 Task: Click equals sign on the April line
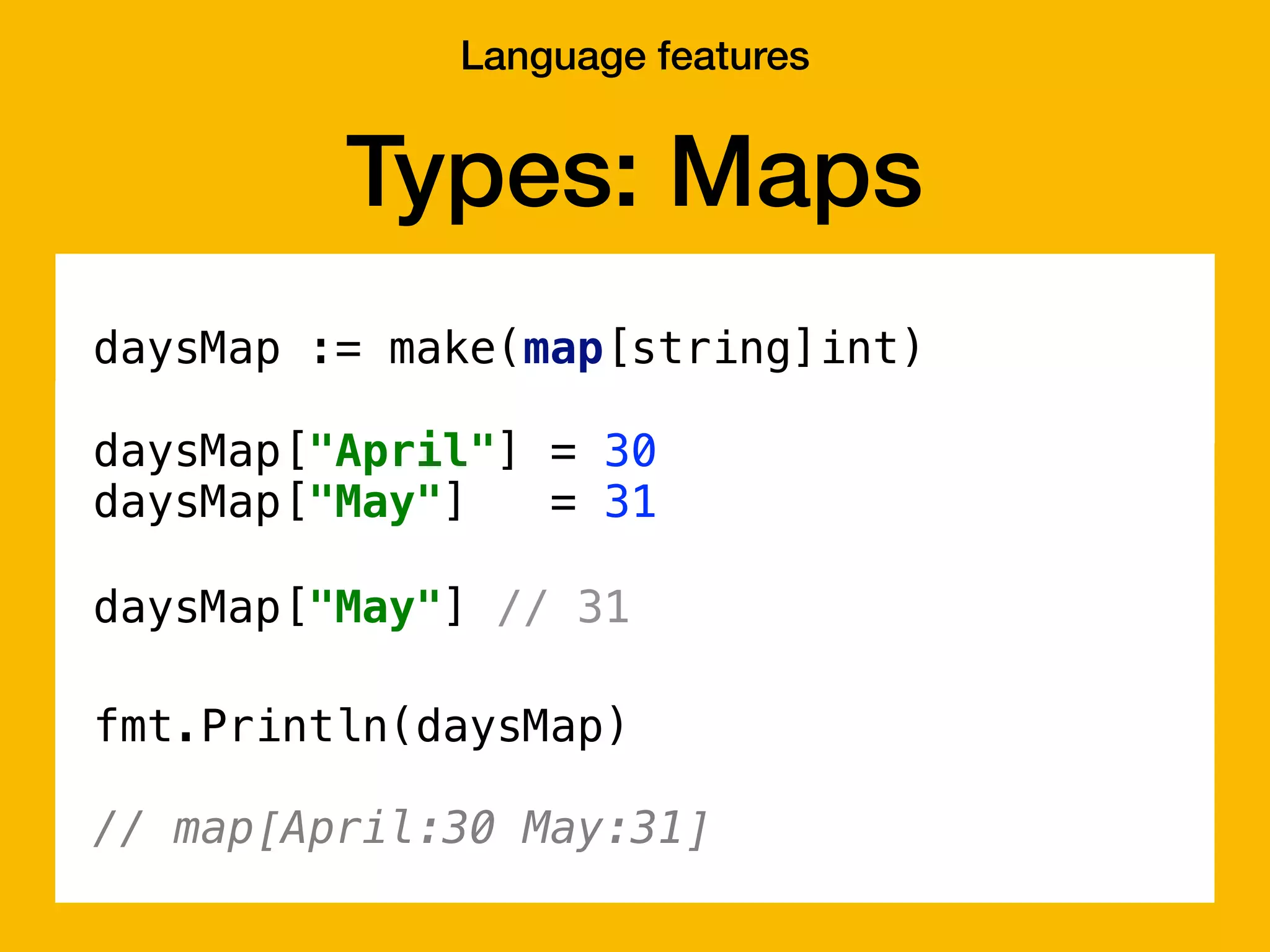pyautogui.click(x=562, y=451)
